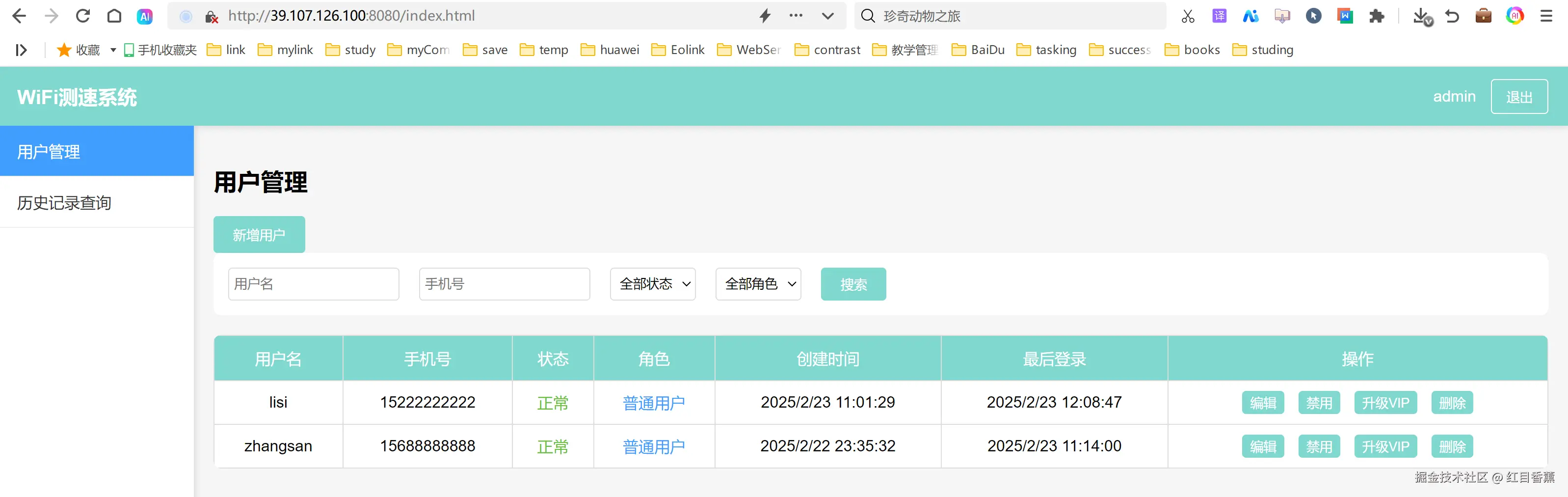Image resolution: width=1568 pixels, height=497 pixels.
Task: Open the purple translate extension
Action: 1219,16
